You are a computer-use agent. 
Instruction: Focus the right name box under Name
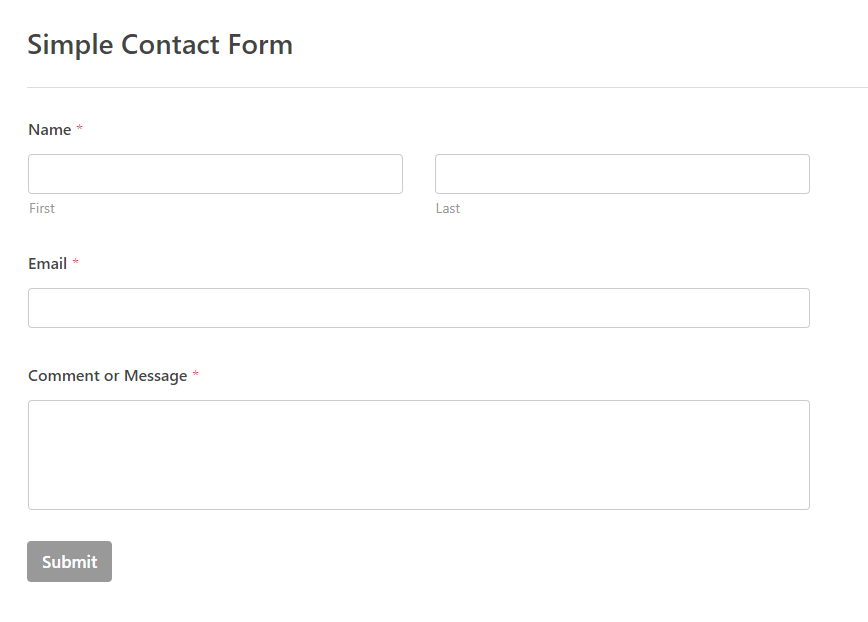tap(621, 173)
